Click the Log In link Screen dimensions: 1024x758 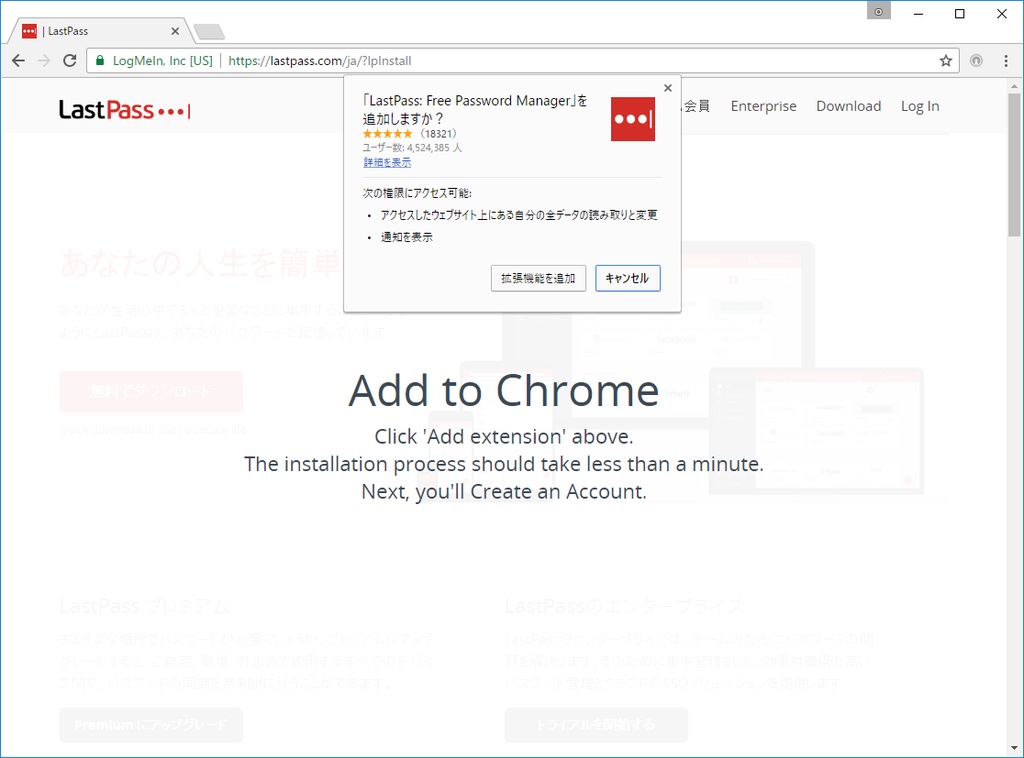[x=920, y=106]
